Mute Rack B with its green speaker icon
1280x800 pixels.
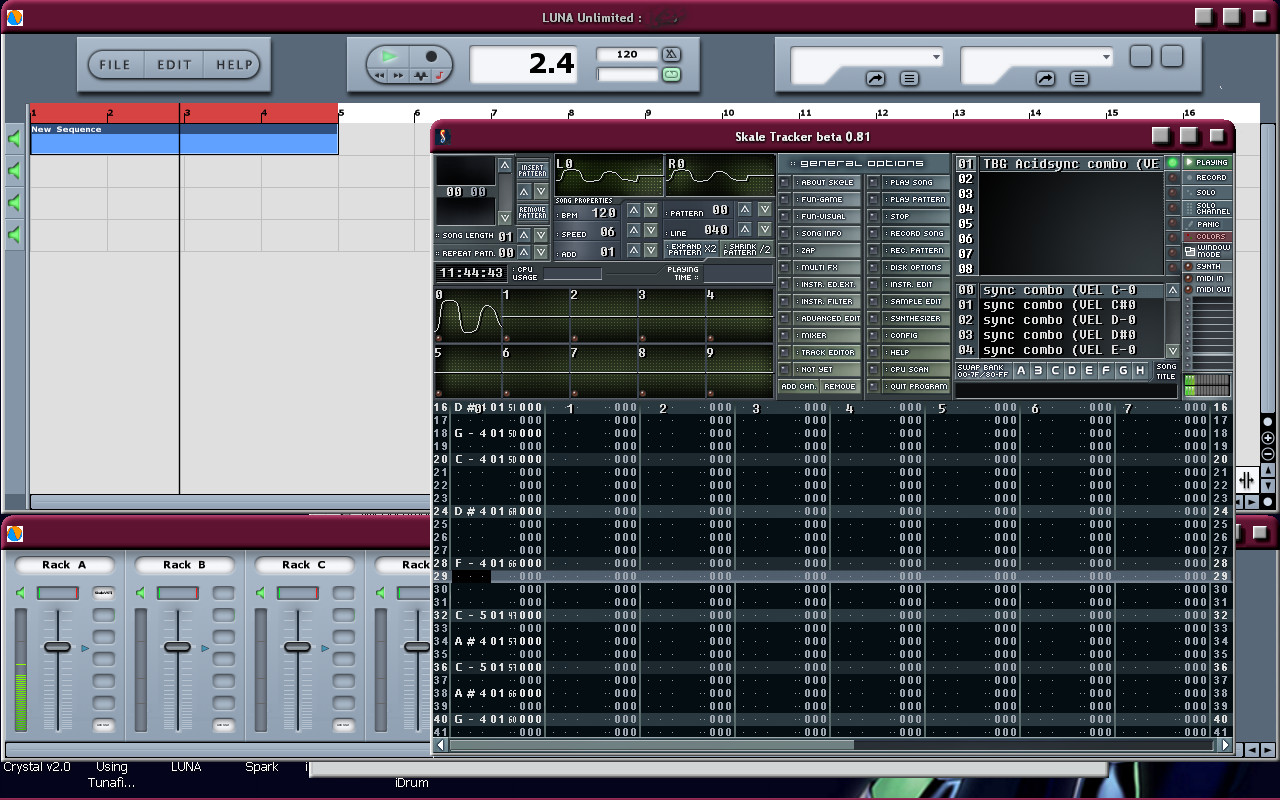(x=140, y=594)
